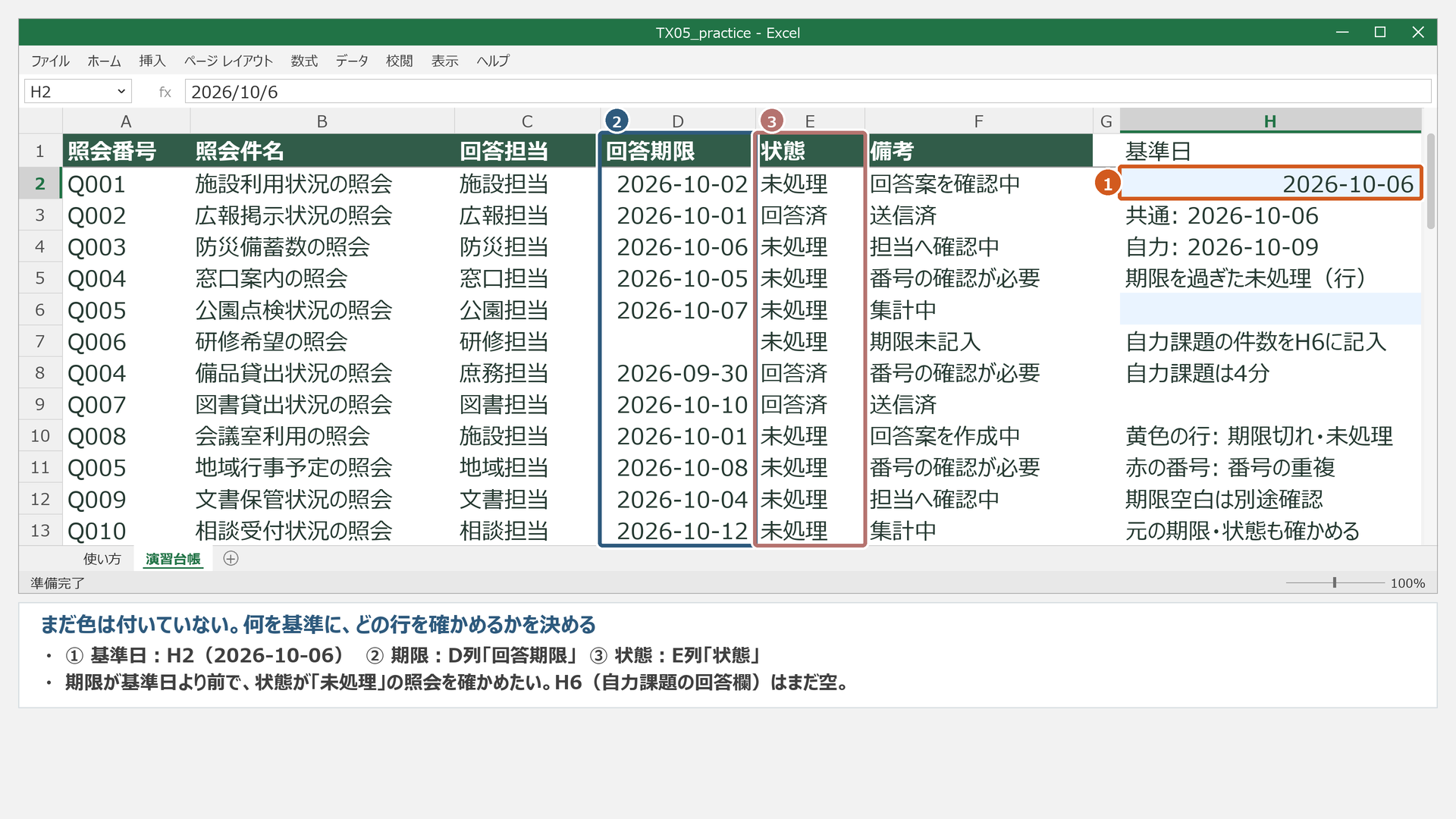The image size is (1456, 819).
Task: Select the 自力課題は4分 note cell
Action: coord(1270,373)
